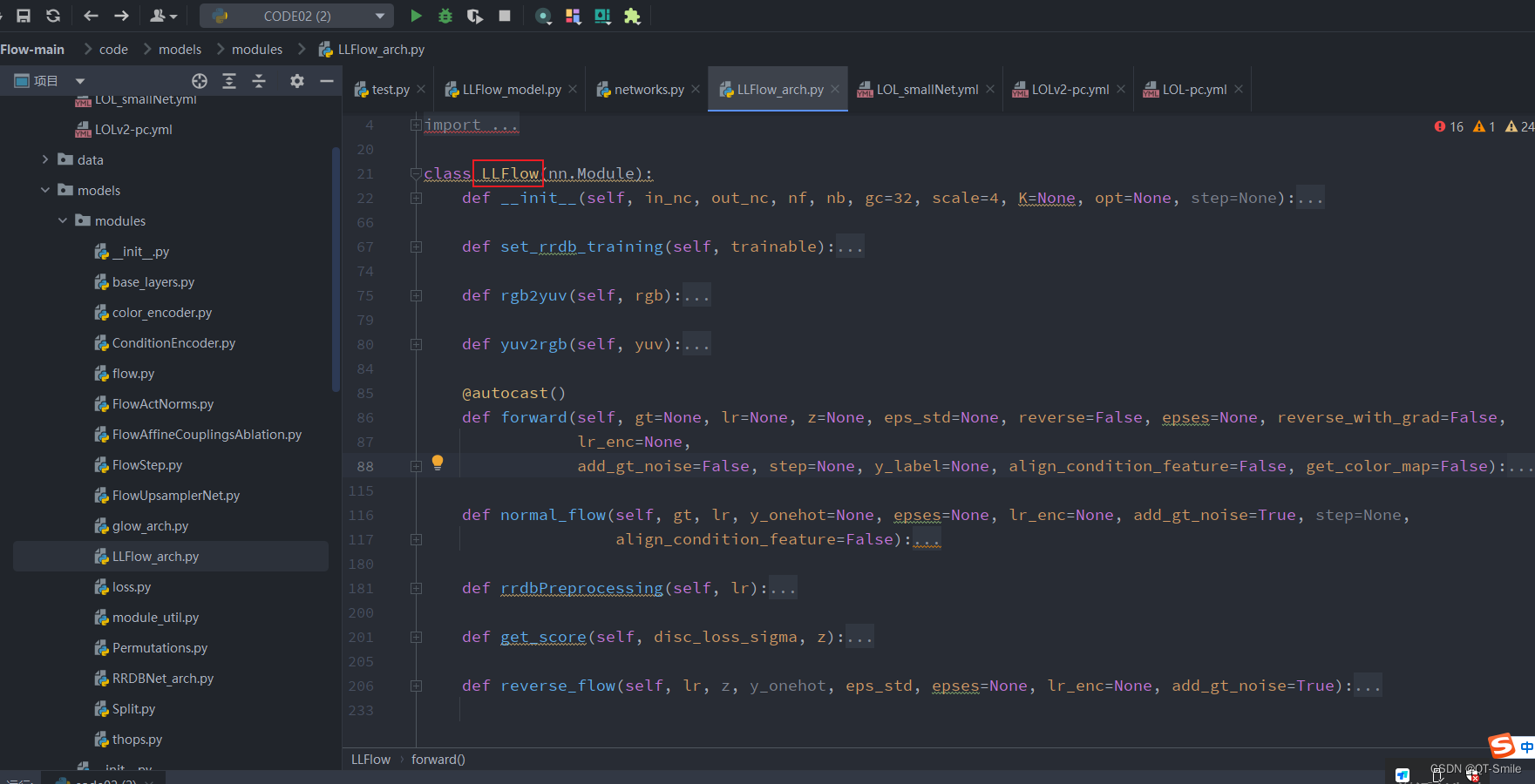The width and height of the screenshot is (1535, 784).
Task: Expand the folded import block
Action: [416, 125]
